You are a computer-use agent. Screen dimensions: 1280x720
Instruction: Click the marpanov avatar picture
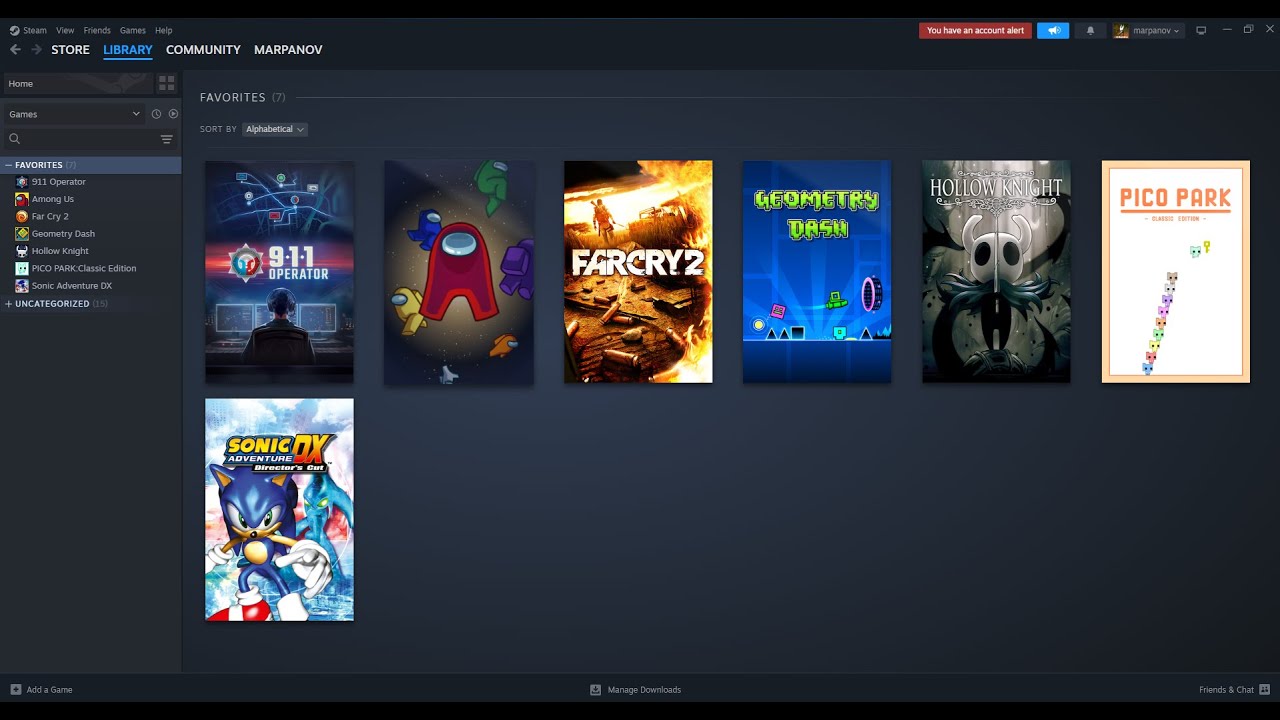point(1121,30)
